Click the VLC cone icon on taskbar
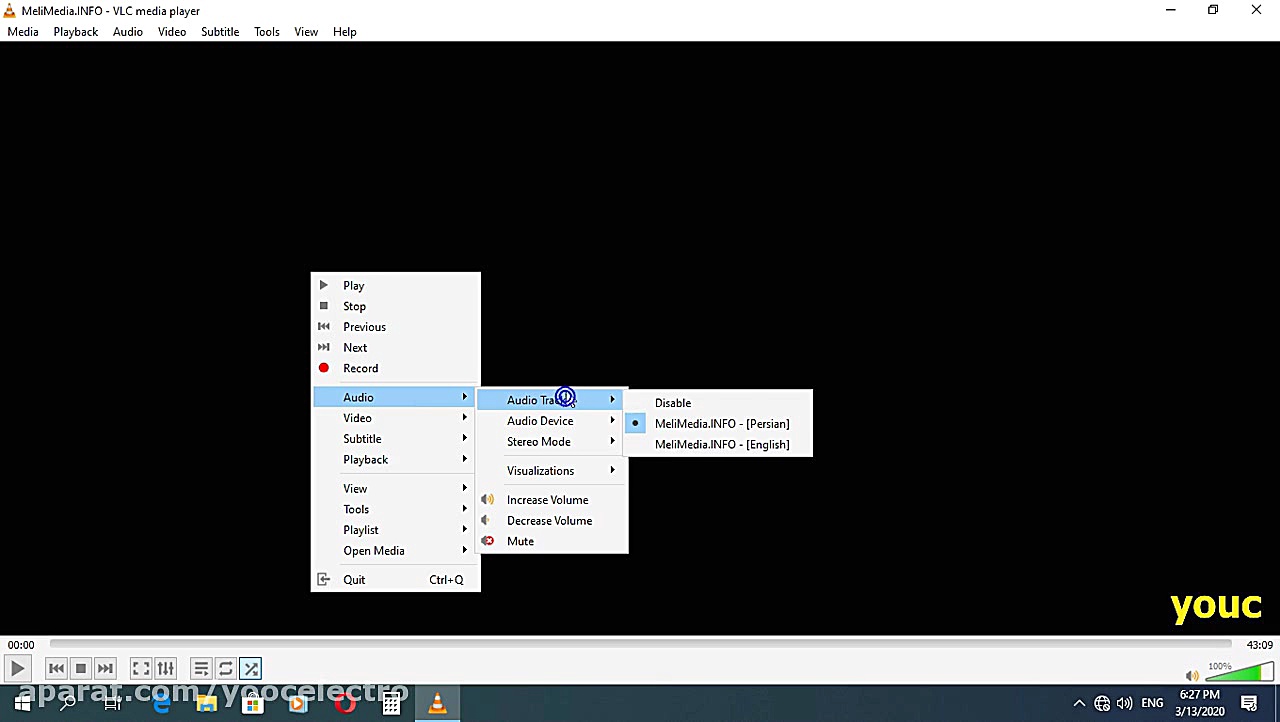 coord(437,704)
